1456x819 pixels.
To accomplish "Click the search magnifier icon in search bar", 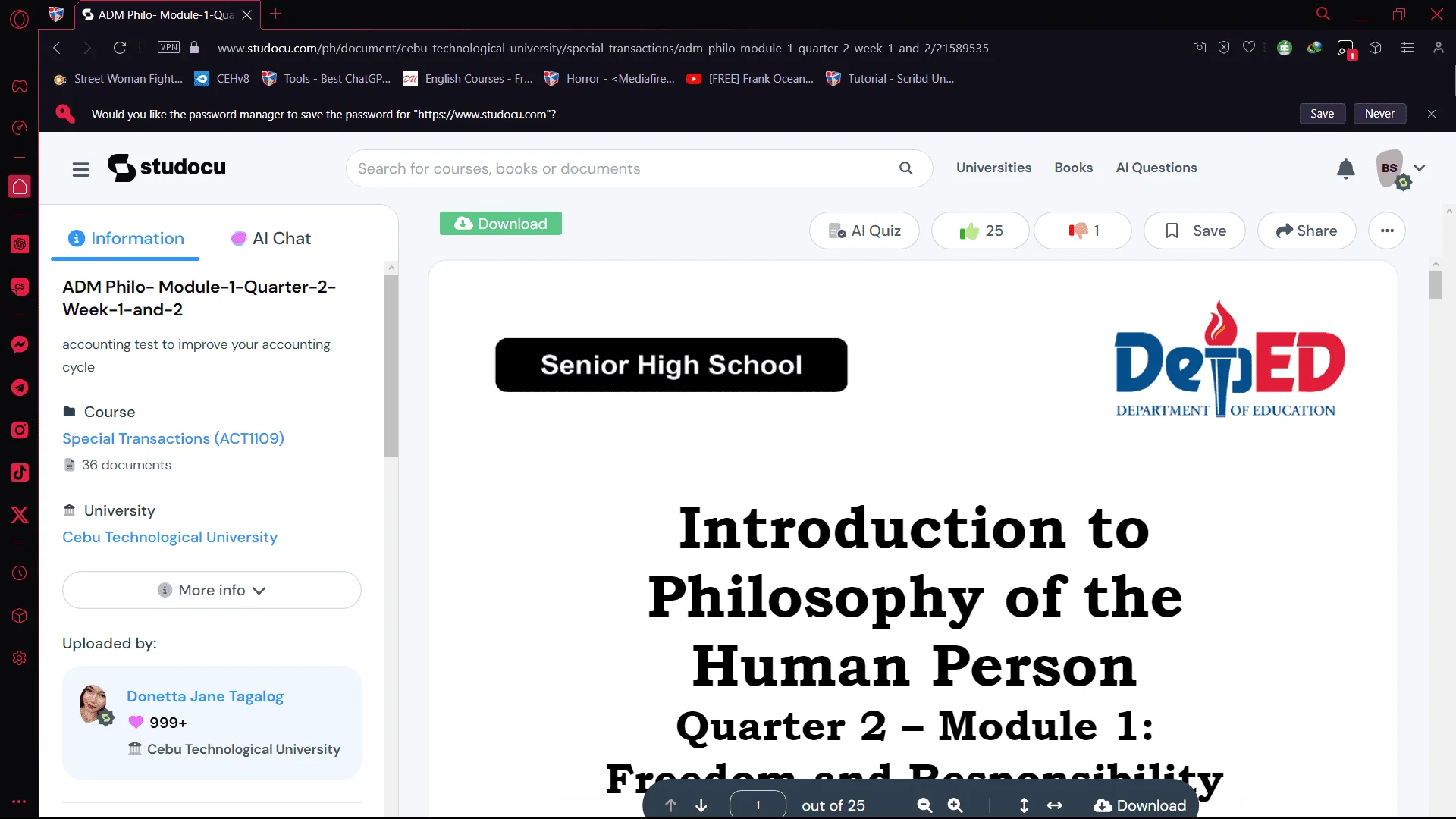I will [905, 168].
